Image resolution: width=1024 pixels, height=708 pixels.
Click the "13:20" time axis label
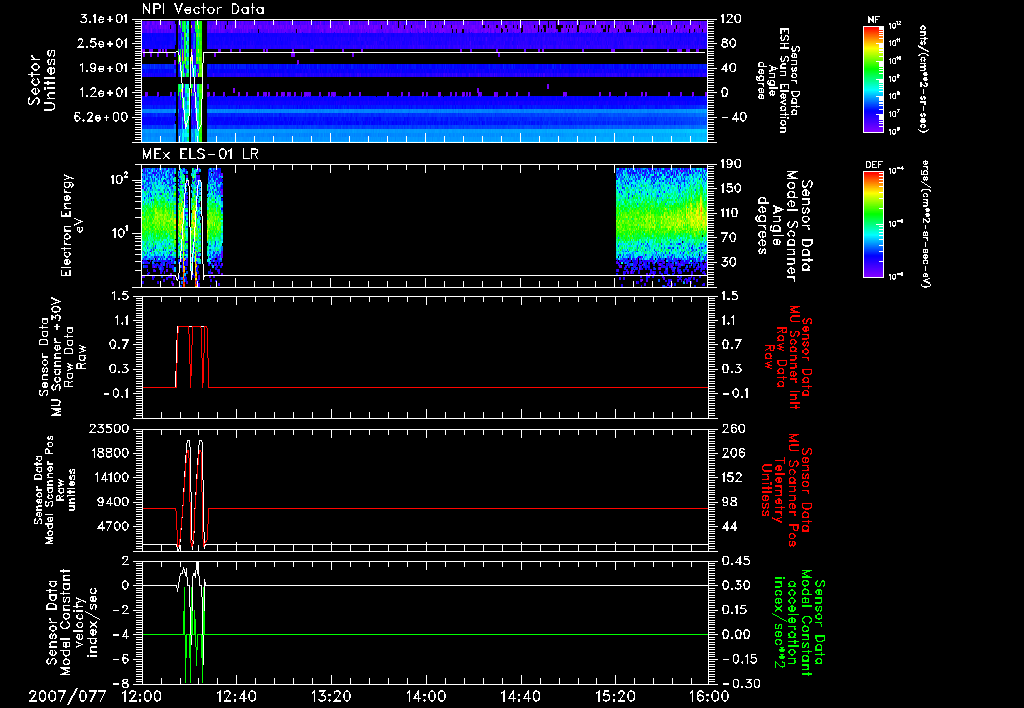(x=331, y=696)
